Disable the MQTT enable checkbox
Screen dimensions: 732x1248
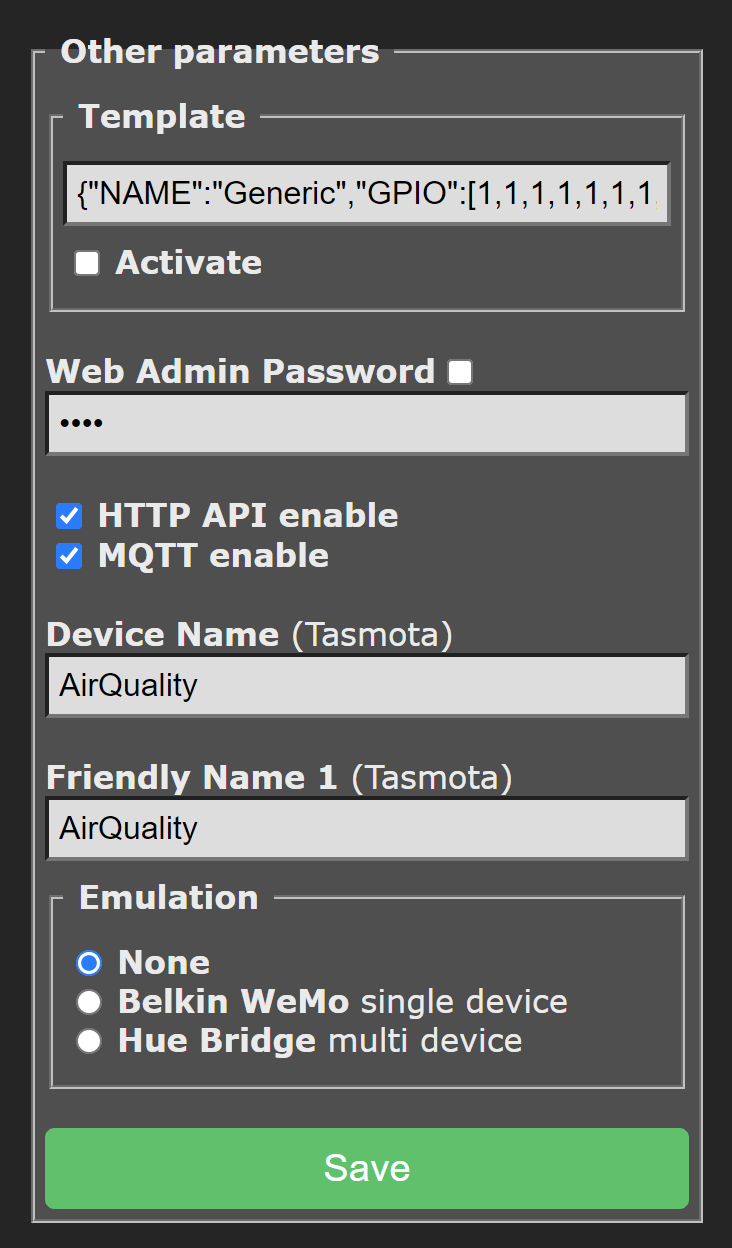point(69,556)
